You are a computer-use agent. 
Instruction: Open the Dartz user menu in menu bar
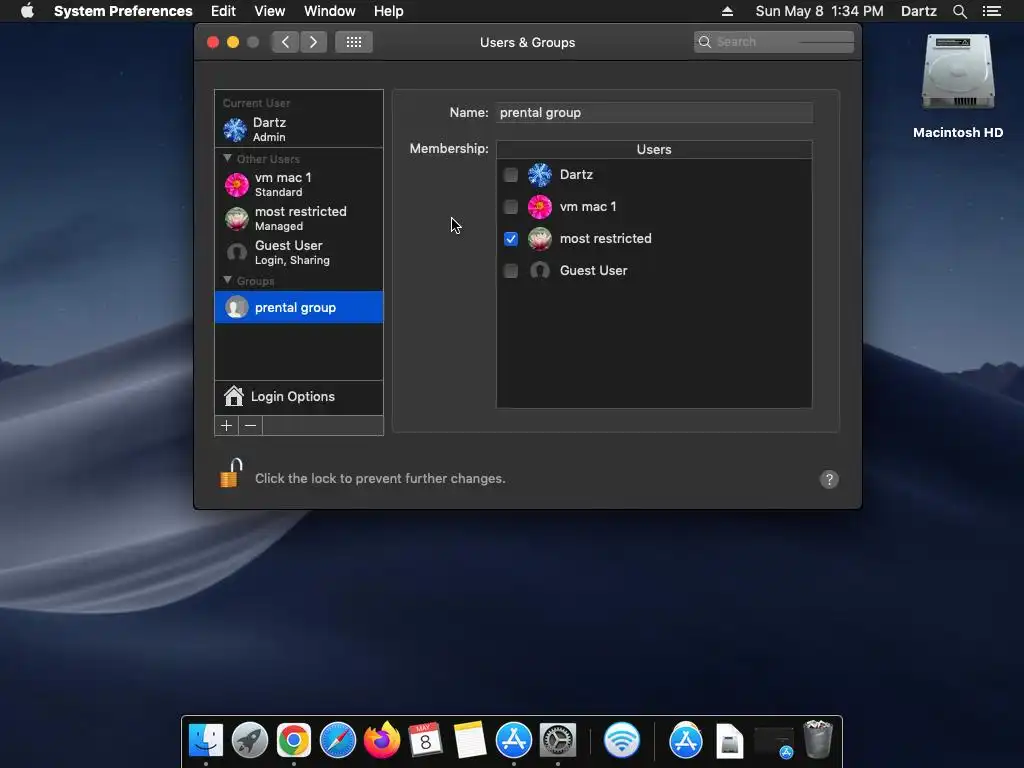919,11
